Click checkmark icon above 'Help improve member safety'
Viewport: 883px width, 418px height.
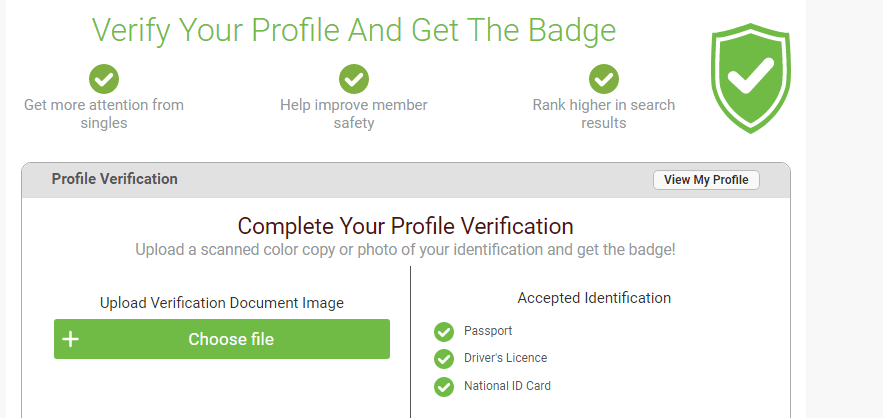(x=354, y=78)
